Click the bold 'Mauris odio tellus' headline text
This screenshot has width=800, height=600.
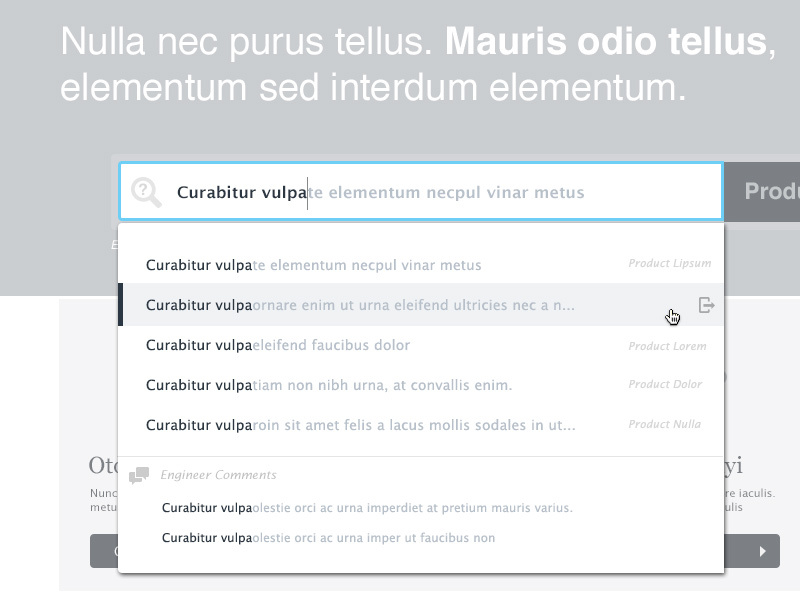pyautogui.click(x=605, y=42)
